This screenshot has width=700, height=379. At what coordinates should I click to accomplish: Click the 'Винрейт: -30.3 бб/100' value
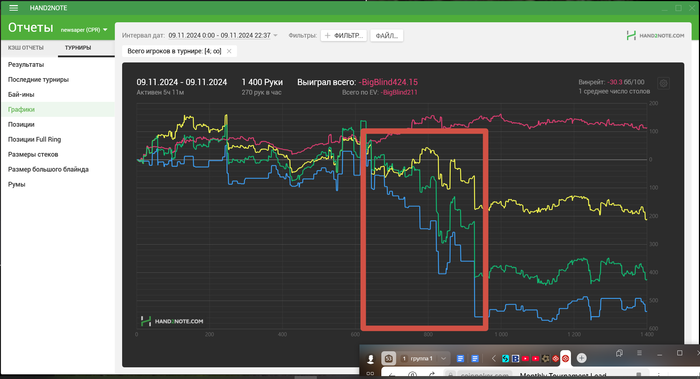pos(611,82)
